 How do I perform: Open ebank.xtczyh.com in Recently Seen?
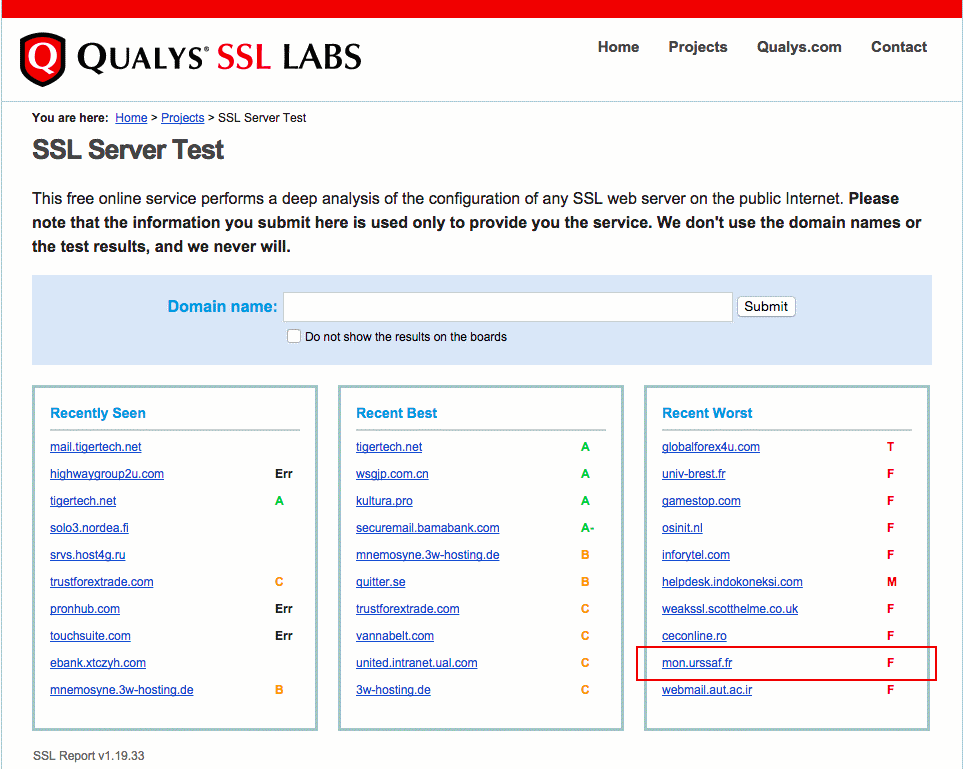tap(98, 663)
